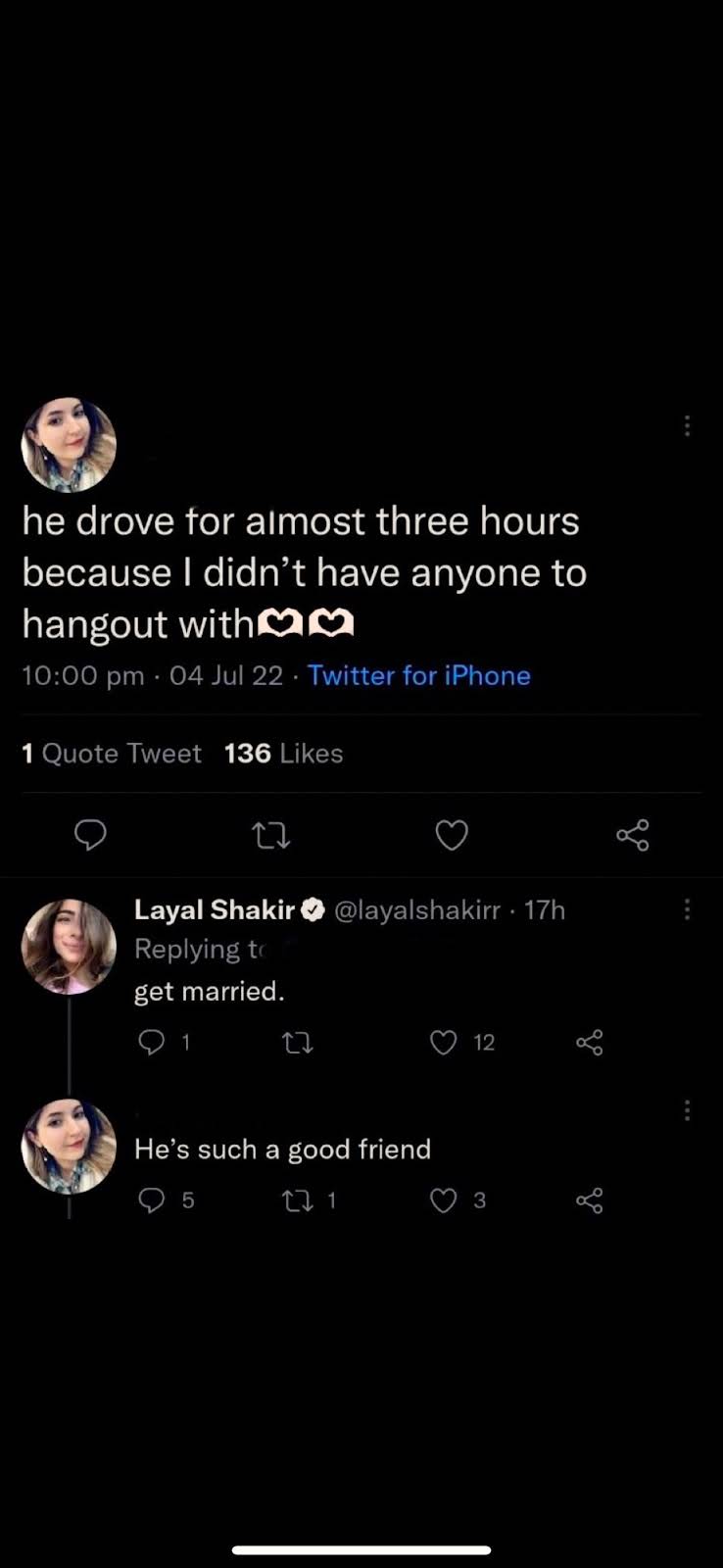This screenshot has width=723, height=1568.
Task: Retweet the "get married." reply
Action: 298,1042
